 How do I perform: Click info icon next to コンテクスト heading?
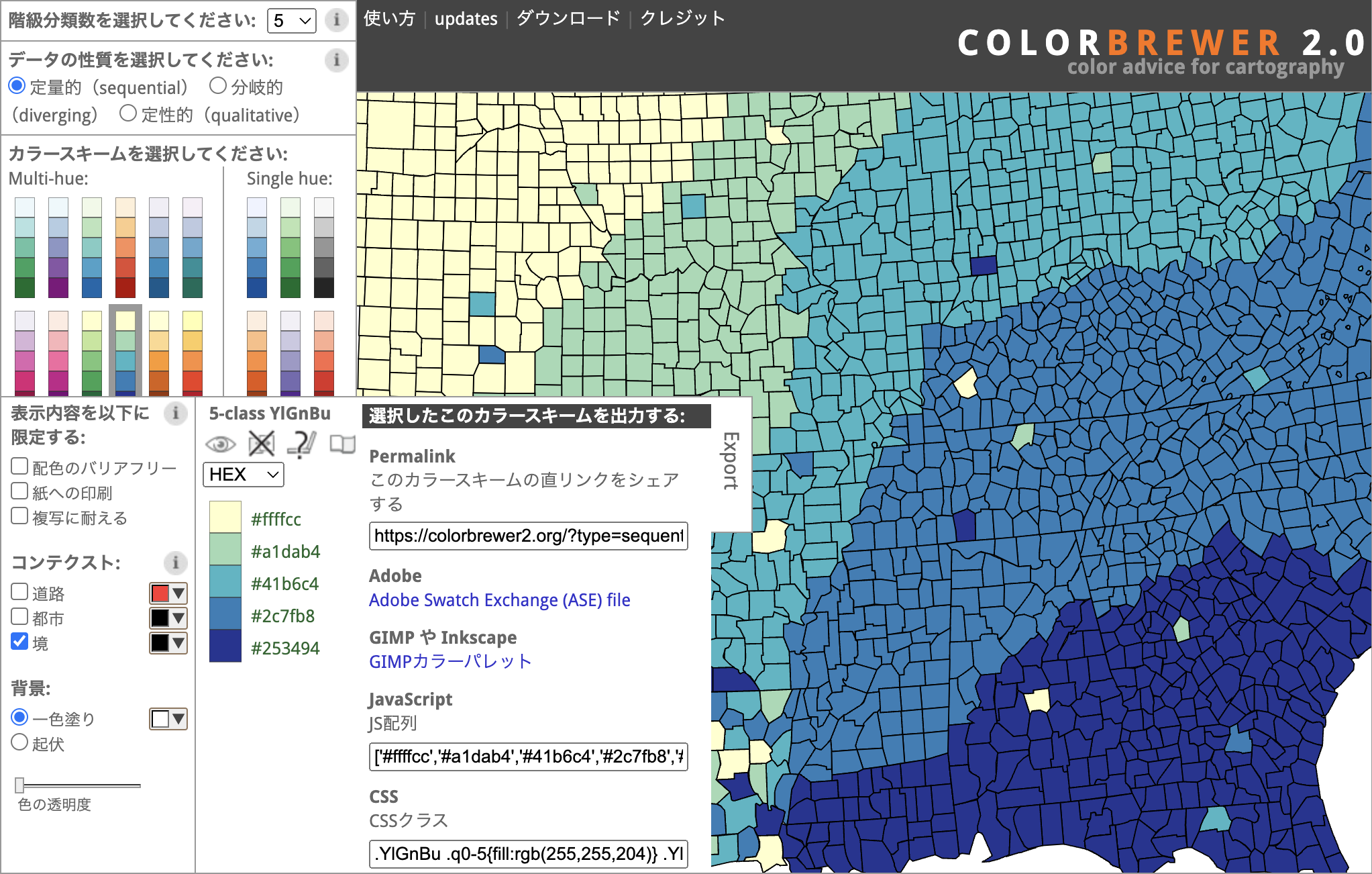pyautogui.click(x=175, y=563)
